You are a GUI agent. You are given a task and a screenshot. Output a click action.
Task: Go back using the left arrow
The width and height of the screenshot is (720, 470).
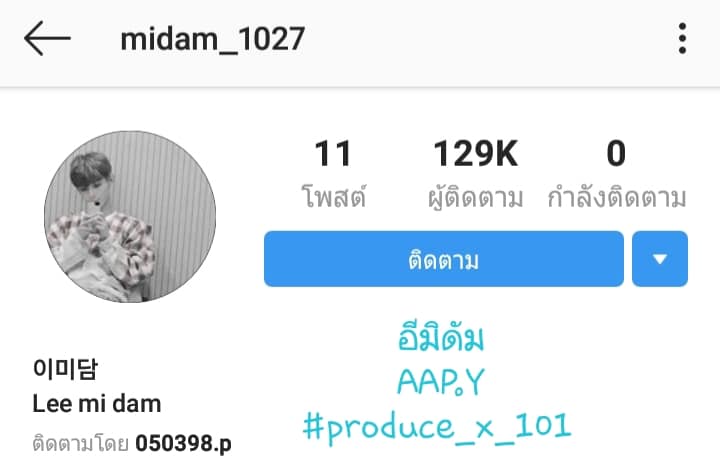point(47,39)
